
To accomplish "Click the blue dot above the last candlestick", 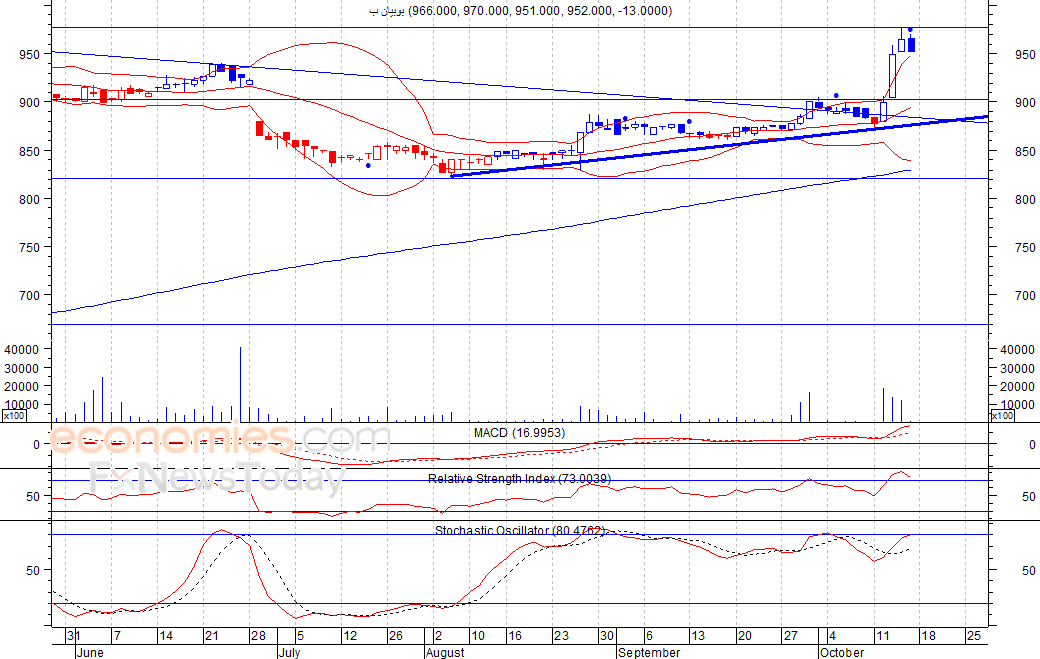I will (x=910, y=30).
